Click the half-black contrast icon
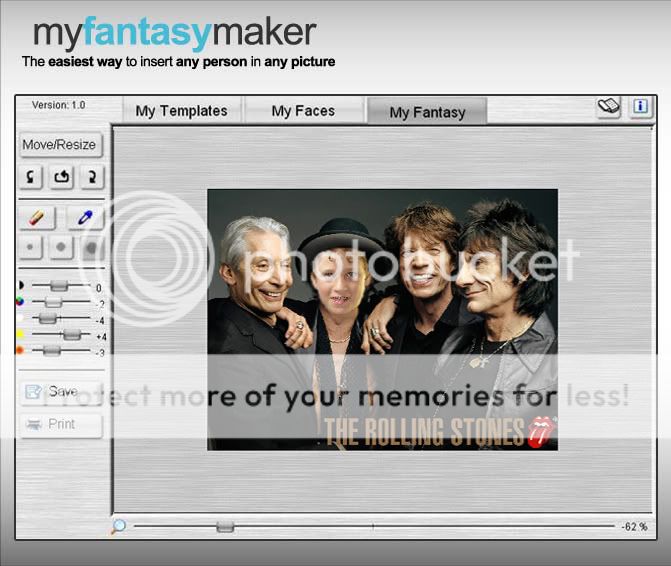The image size is (671, 566). click(21, 285)
